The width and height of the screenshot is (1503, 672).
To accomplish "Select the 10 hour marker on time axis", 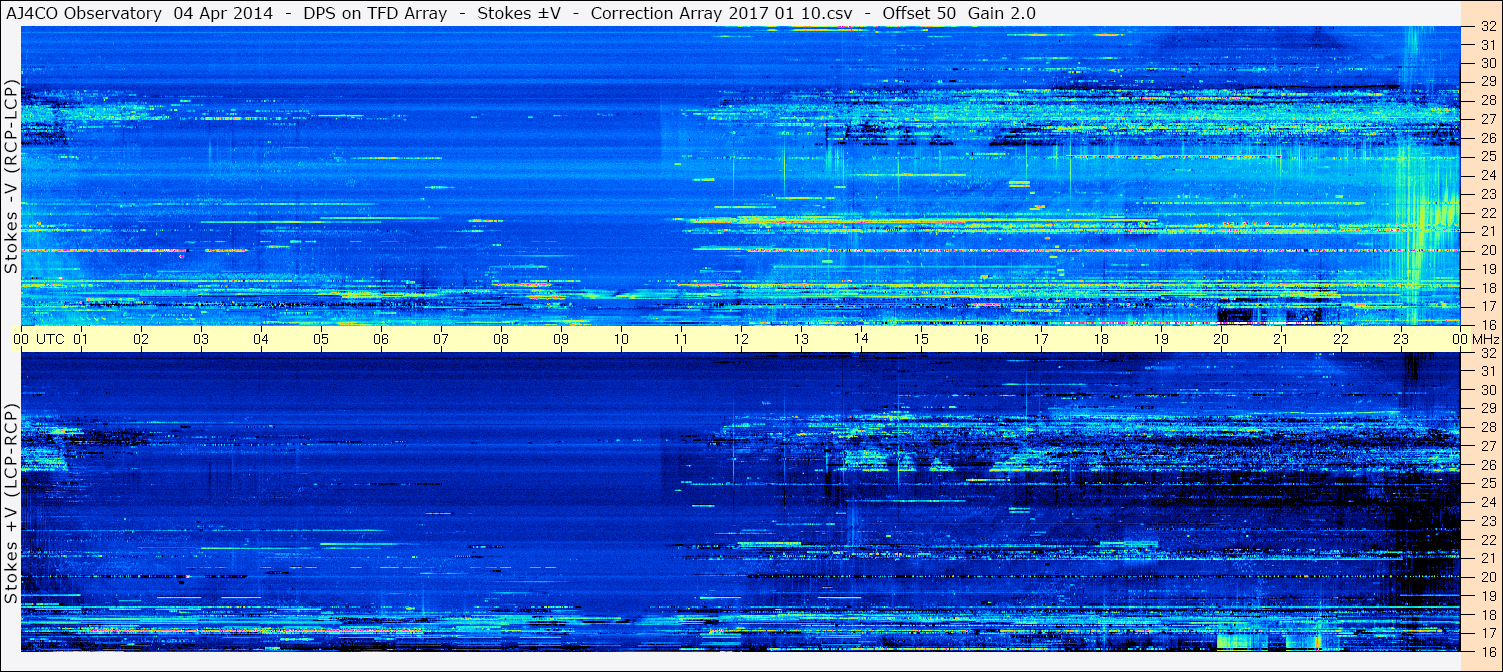I will [x=621, y=339].
